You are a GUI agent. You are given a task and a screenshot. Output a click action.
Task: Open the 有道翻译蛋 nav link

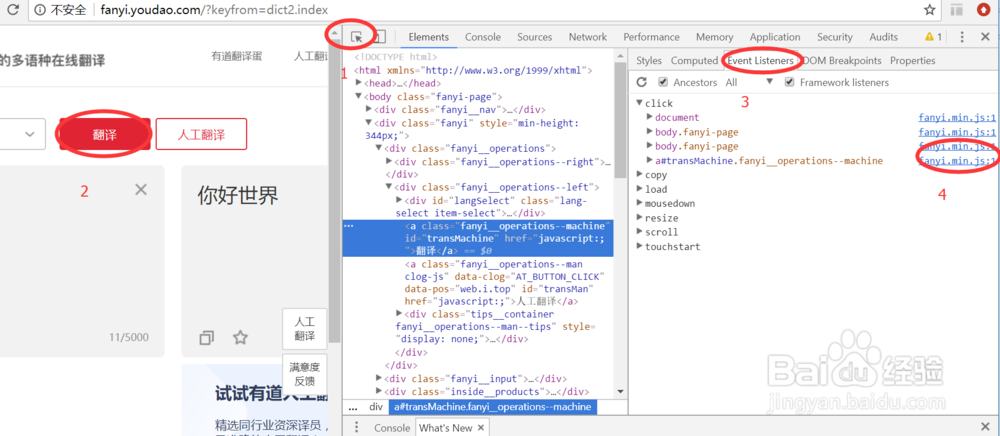point(237,57)
